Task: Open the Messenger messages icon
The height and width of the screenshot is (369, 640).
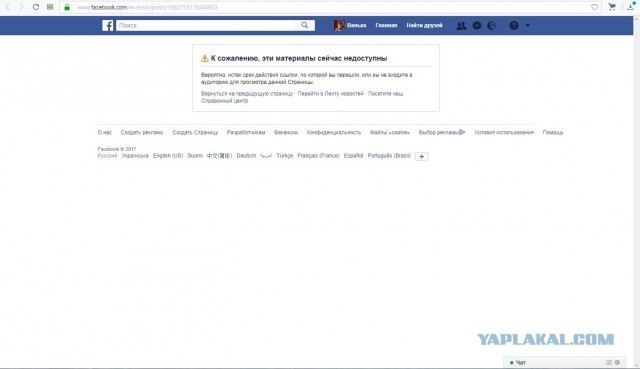Action: pos(477,26)
